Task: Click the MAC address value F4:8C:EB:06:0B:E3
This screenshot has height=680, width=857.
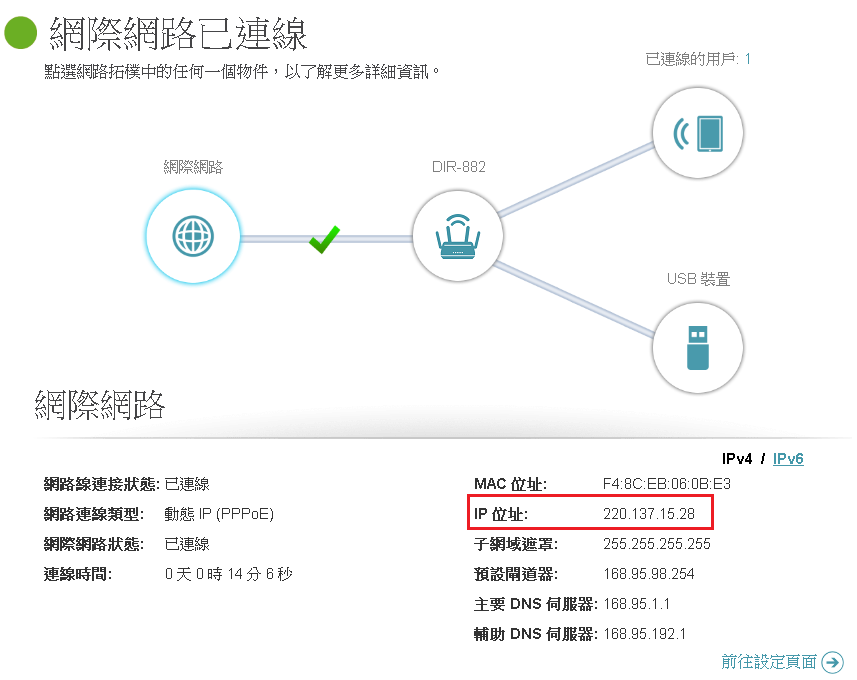Action: (x=667, y=485)
